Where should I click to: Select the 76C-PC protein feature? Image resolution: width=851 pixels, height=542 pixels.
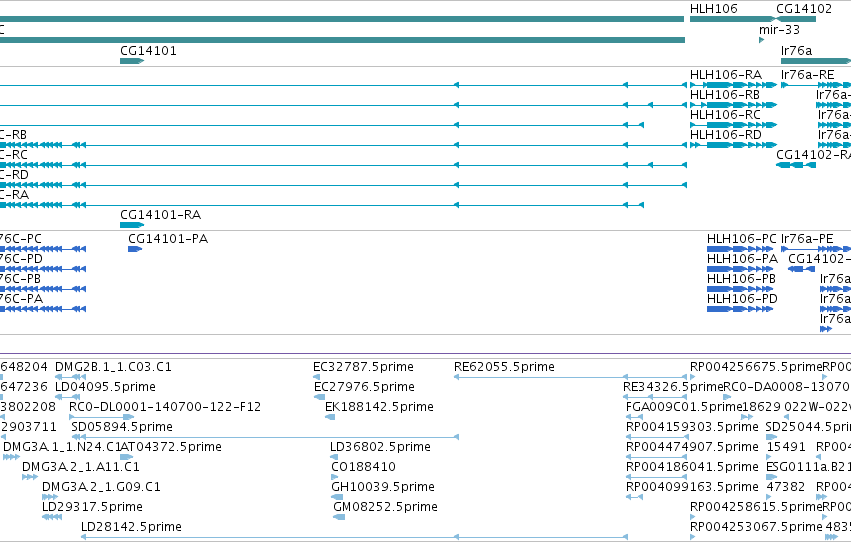point(43,249)
